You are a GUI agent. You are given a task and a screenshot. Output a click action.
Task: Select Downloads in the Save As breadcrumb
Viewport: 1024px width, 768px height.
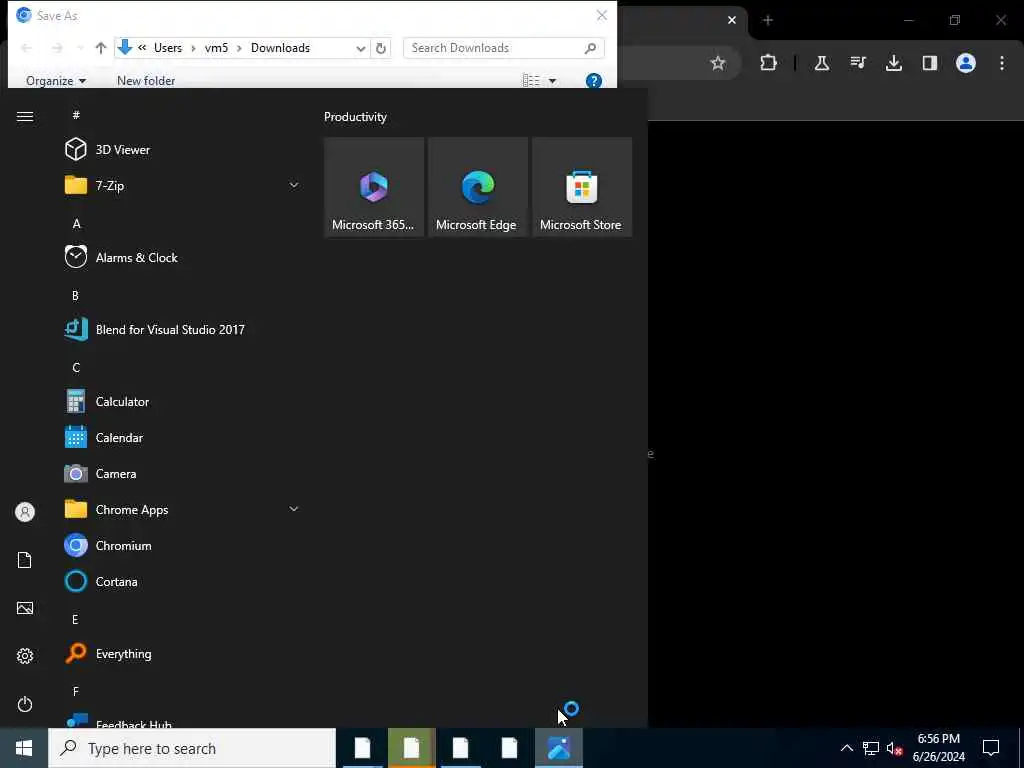coord(280,48)
